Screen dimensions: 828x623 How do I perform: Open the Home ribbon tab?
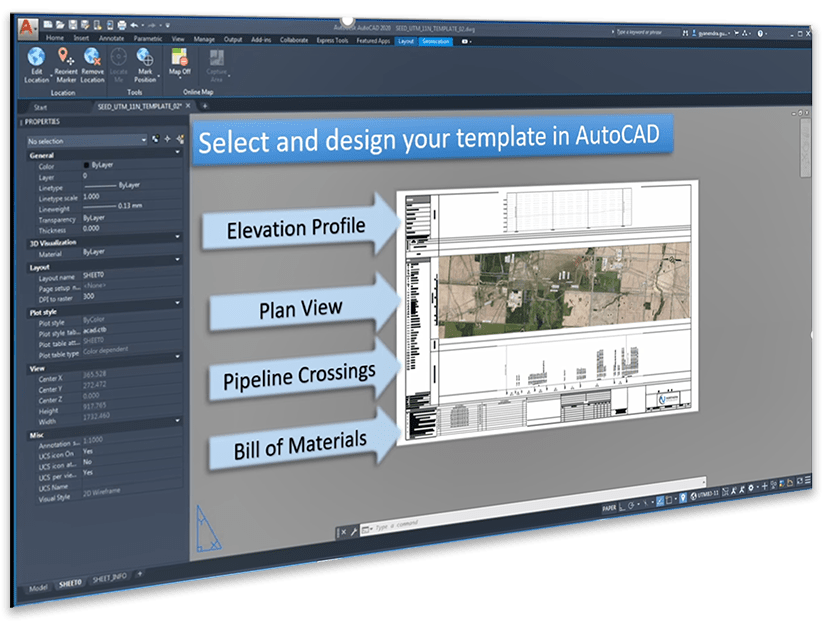point(55,38)
